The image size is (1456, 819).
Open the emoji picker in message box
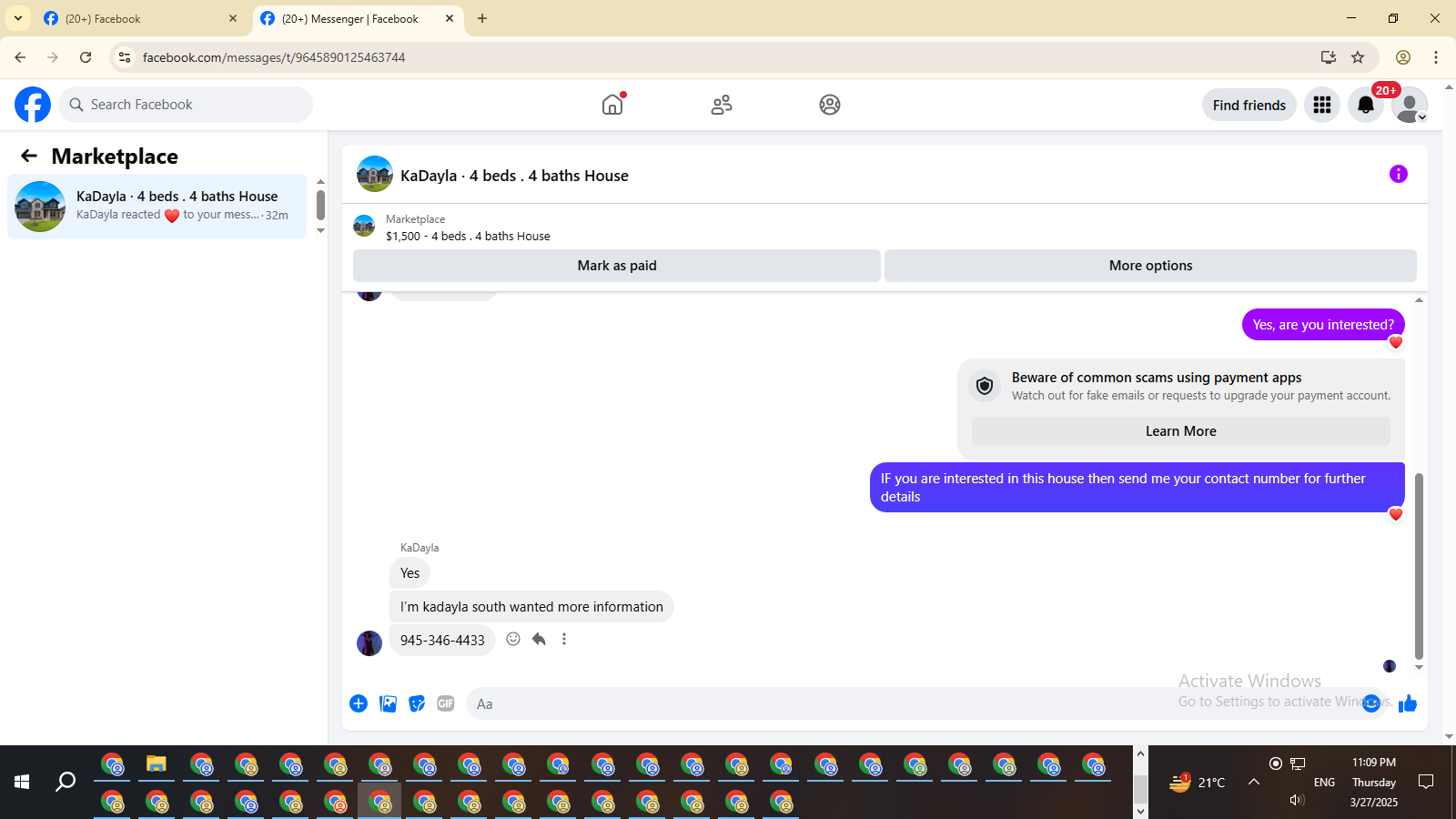pyautogui.click(x=1371, y=703)
